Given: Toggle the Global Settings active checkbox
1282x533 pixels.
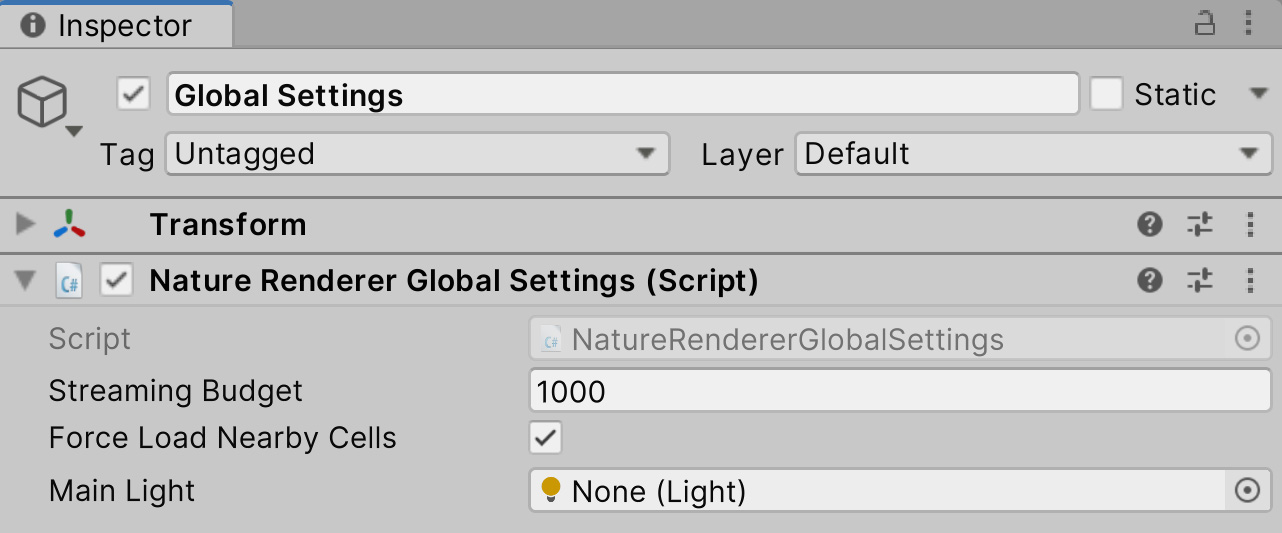Looking at the screenshot, I should tap(133, 95).
